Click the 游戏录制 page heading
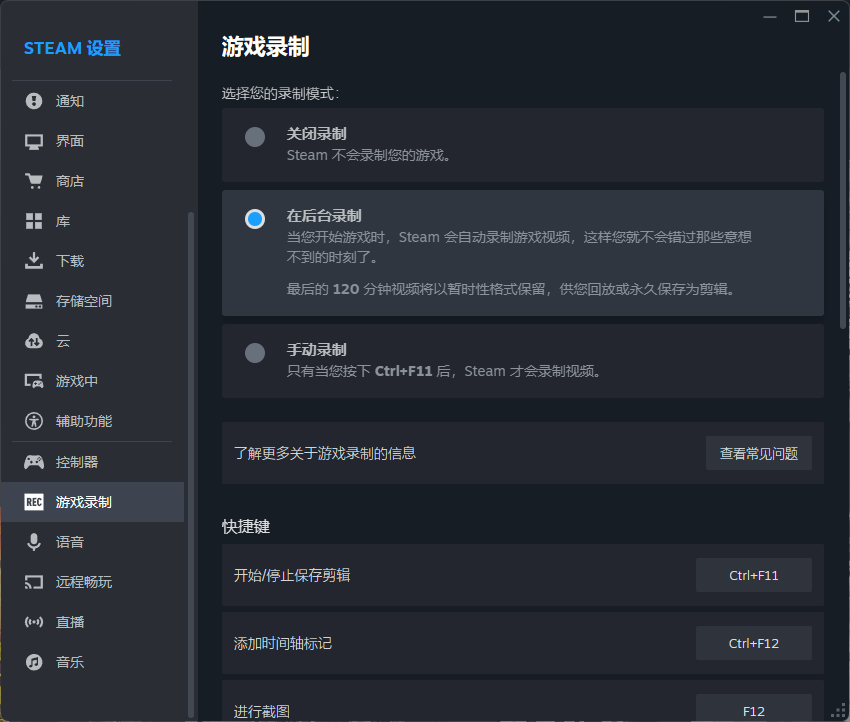This screenshot has height=722, width=850. pyautogui.click(x=265, y=47)
